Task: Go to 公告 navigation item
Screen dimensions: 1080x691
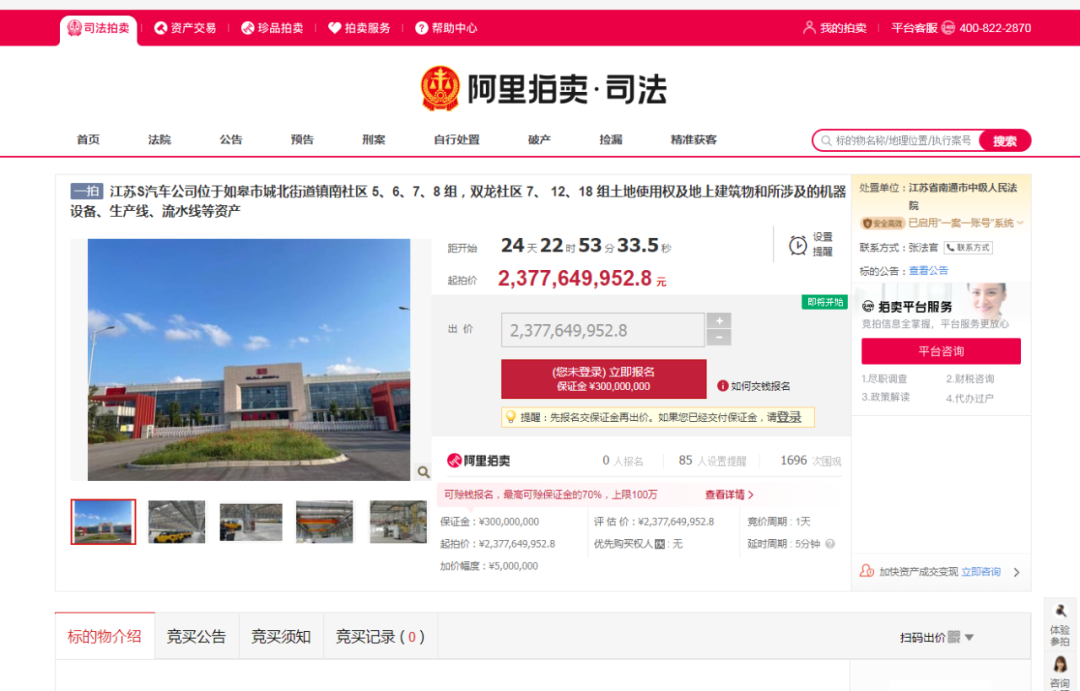Action: (x=231, y=140)
